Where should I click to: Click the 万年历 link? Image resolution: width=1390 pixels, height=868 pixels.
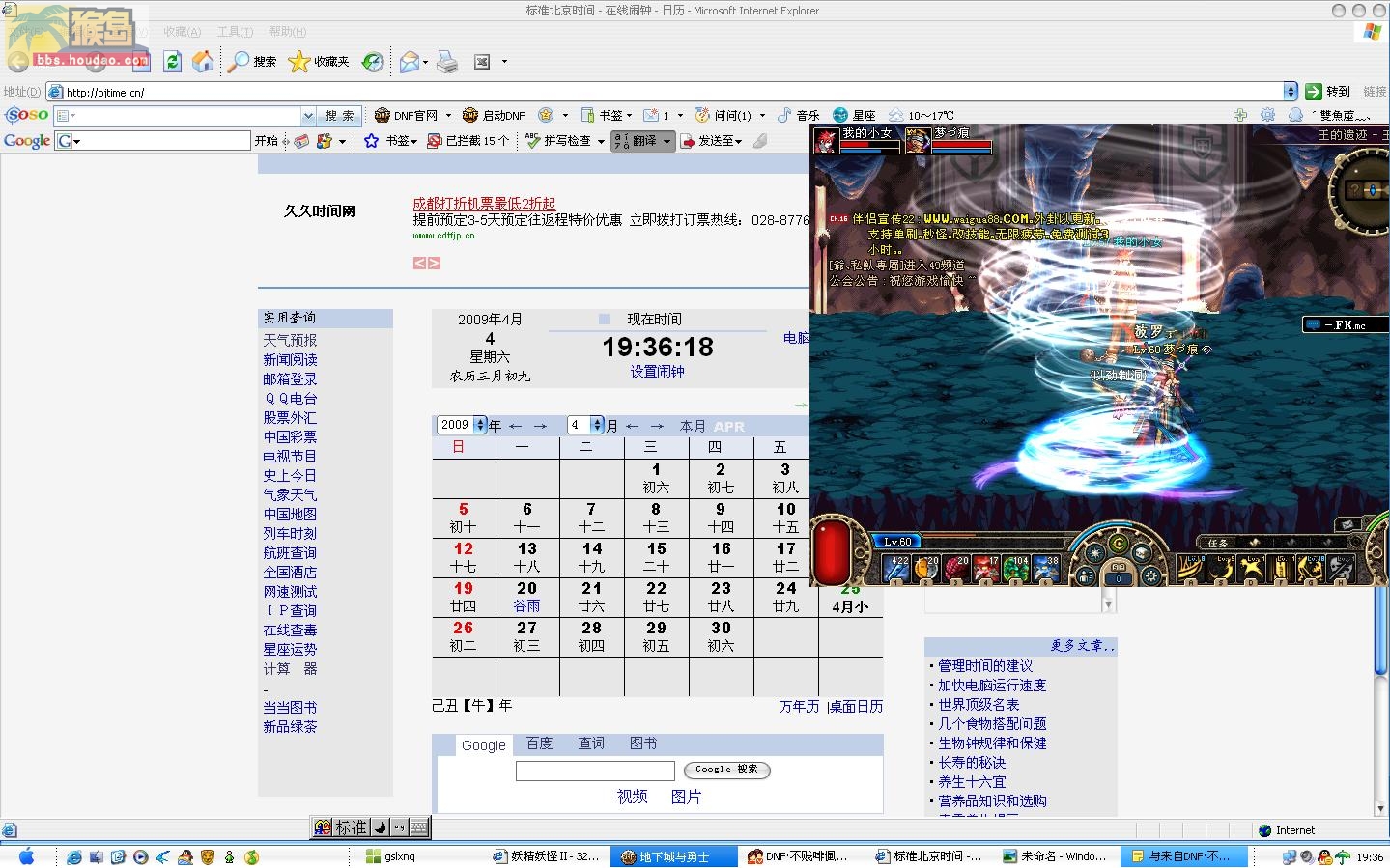(x=799, y=706)
